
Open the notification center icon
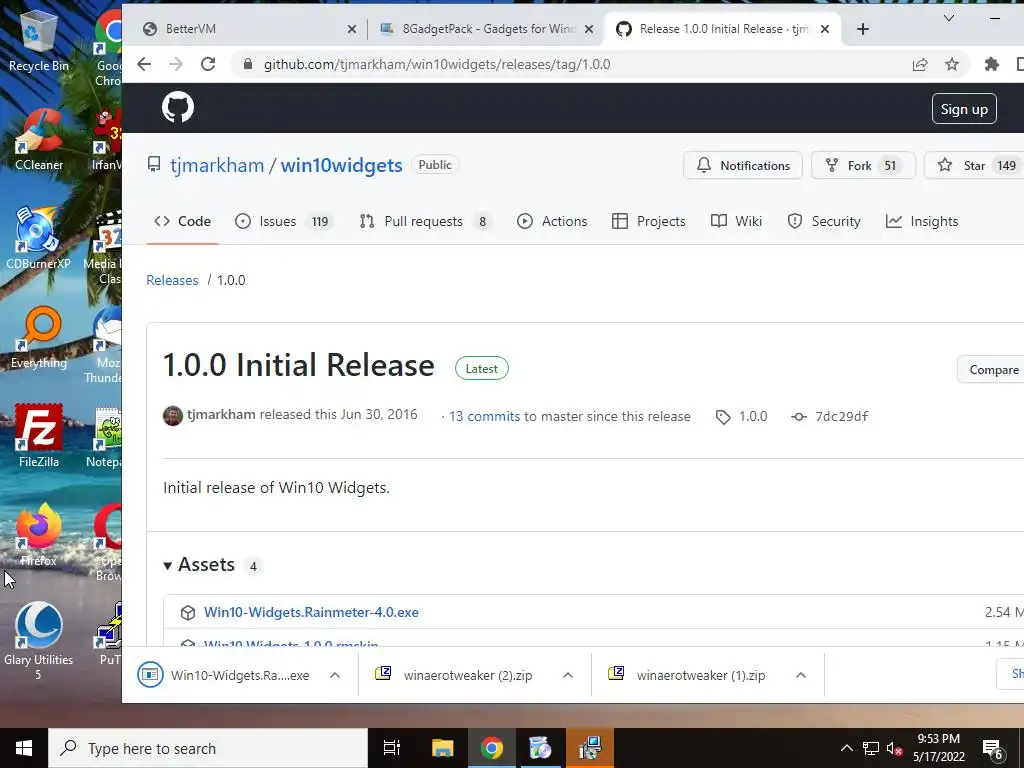tap(993, 749)
